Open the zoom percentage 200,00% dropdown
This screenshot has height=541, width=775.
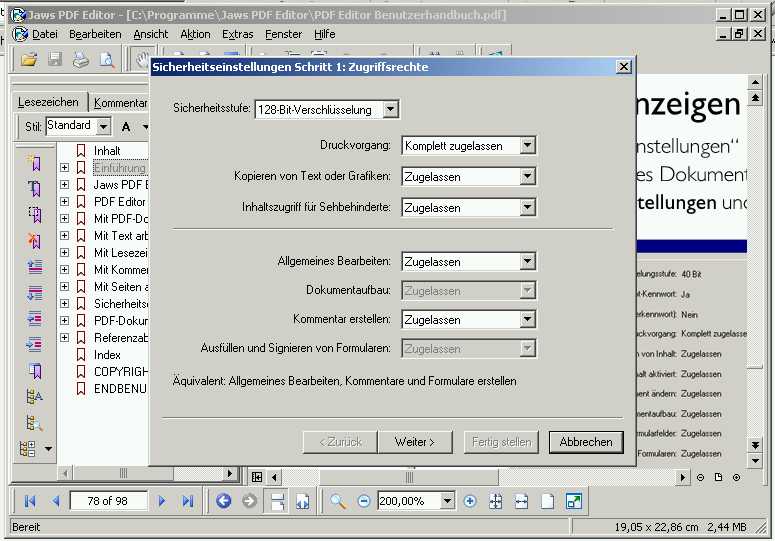click(x=447, y=501)
